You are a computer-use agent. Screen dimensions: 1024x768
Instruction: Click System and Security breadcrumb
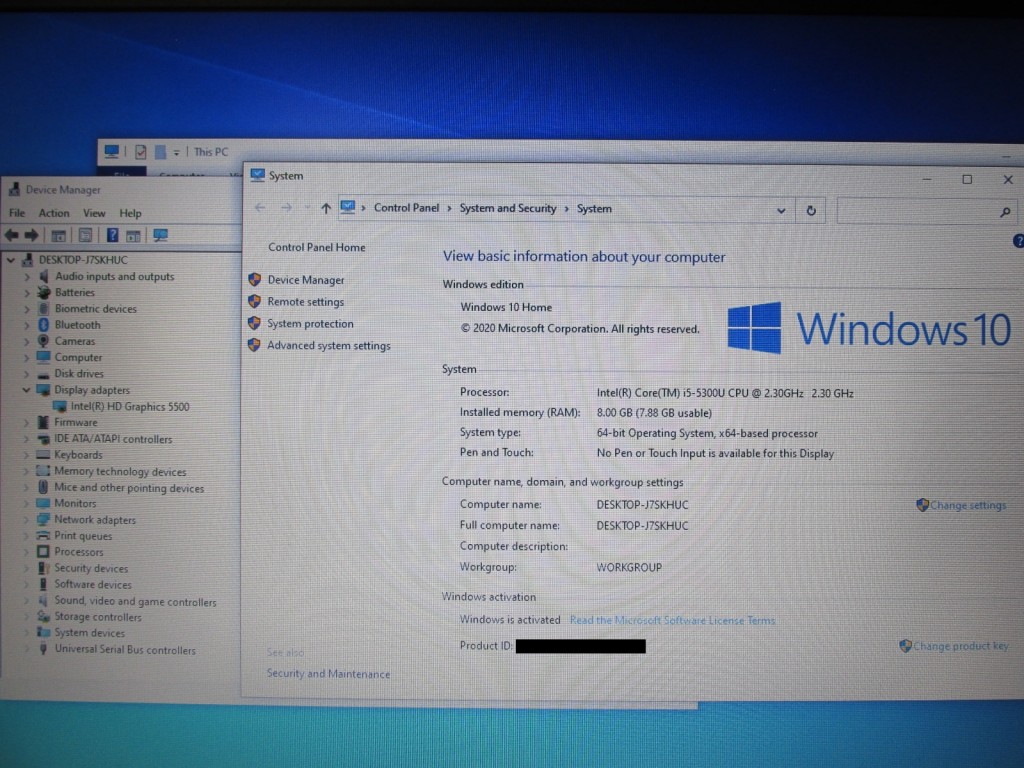[507, 208]
